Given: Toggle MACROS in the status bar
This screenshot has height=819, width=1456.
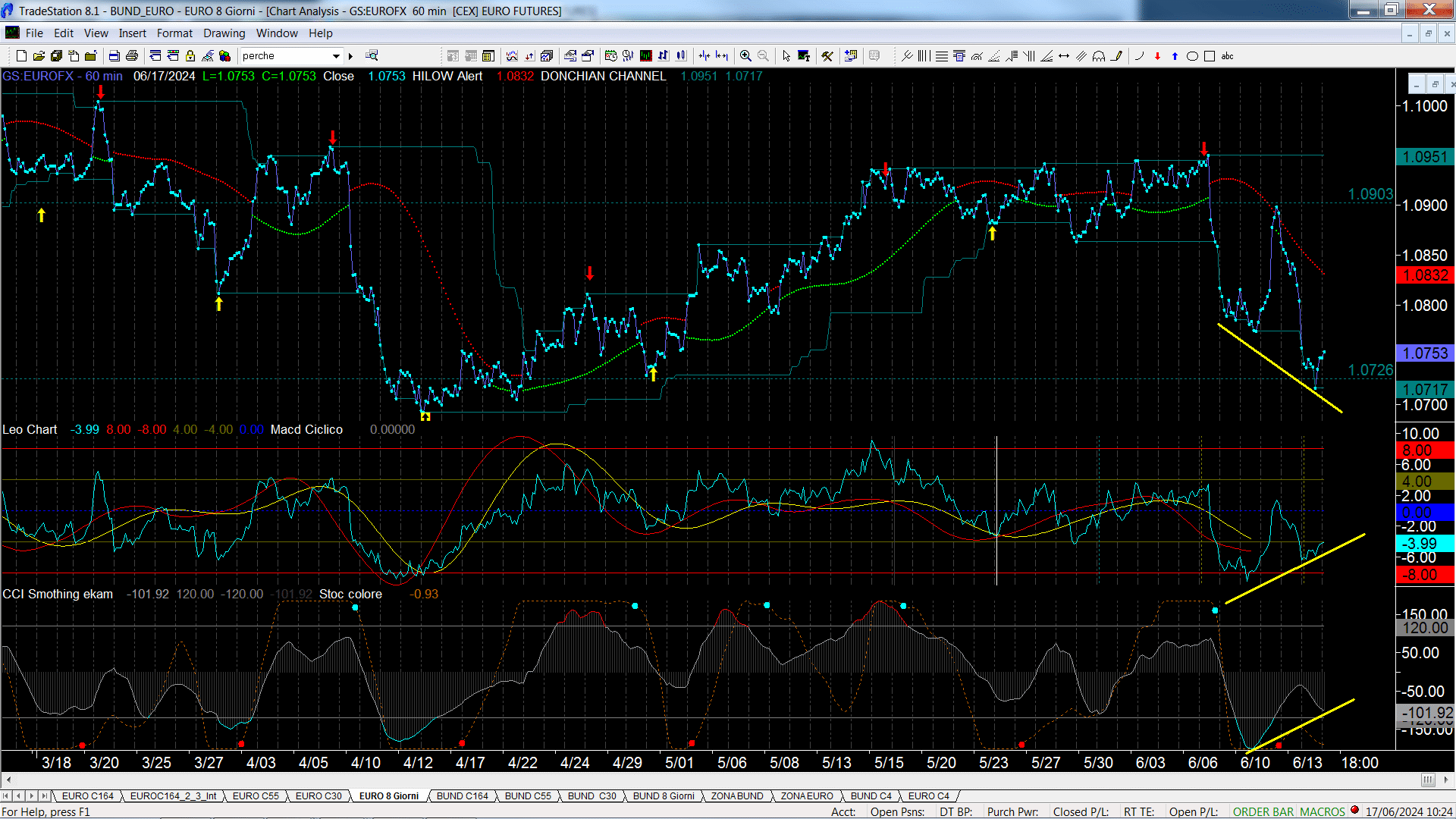Looking at the screenshot, I should pyautogui.click(x=1323, y=812).
